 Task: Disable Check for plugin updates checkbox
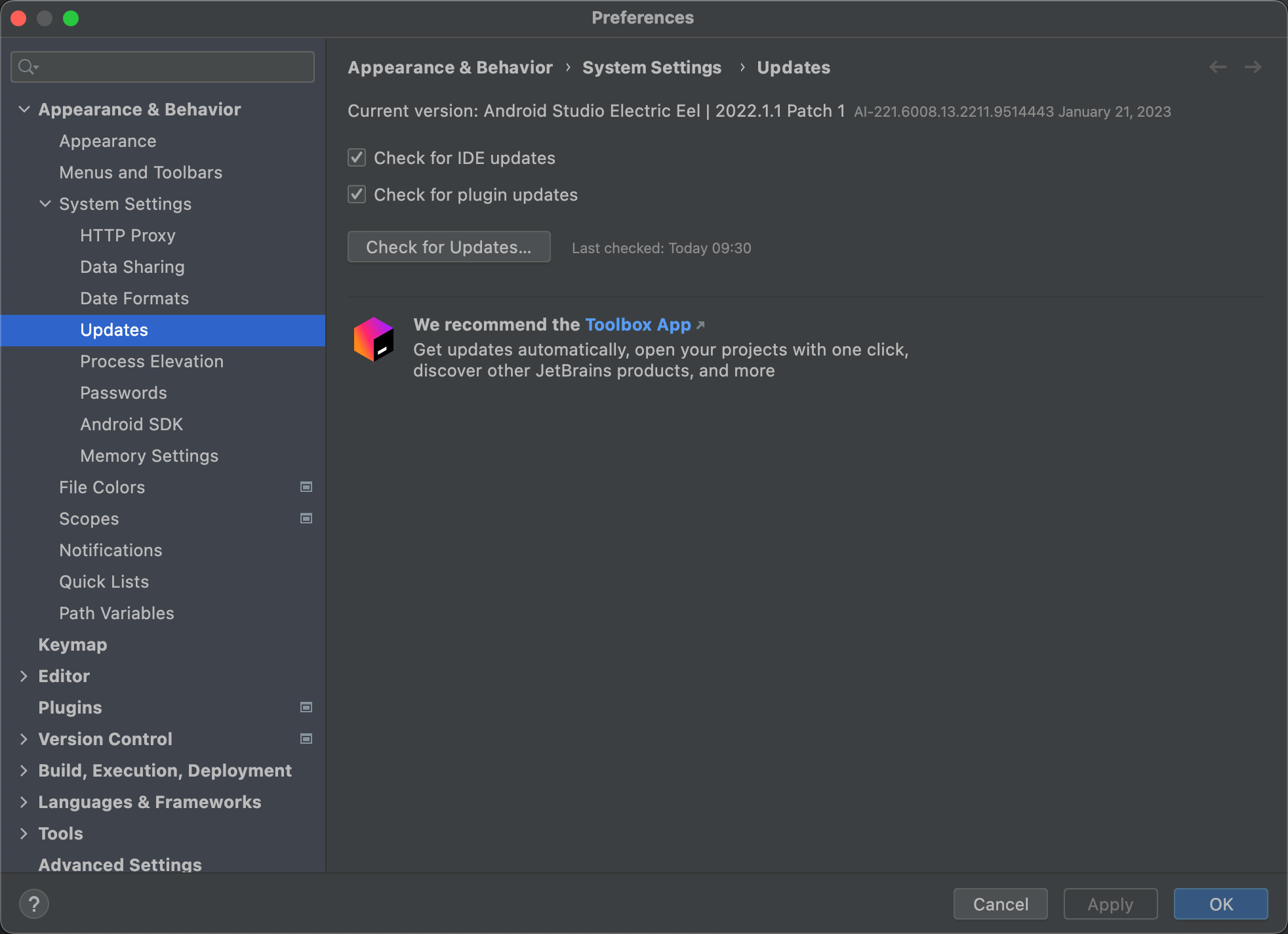[x=358, y=195]
